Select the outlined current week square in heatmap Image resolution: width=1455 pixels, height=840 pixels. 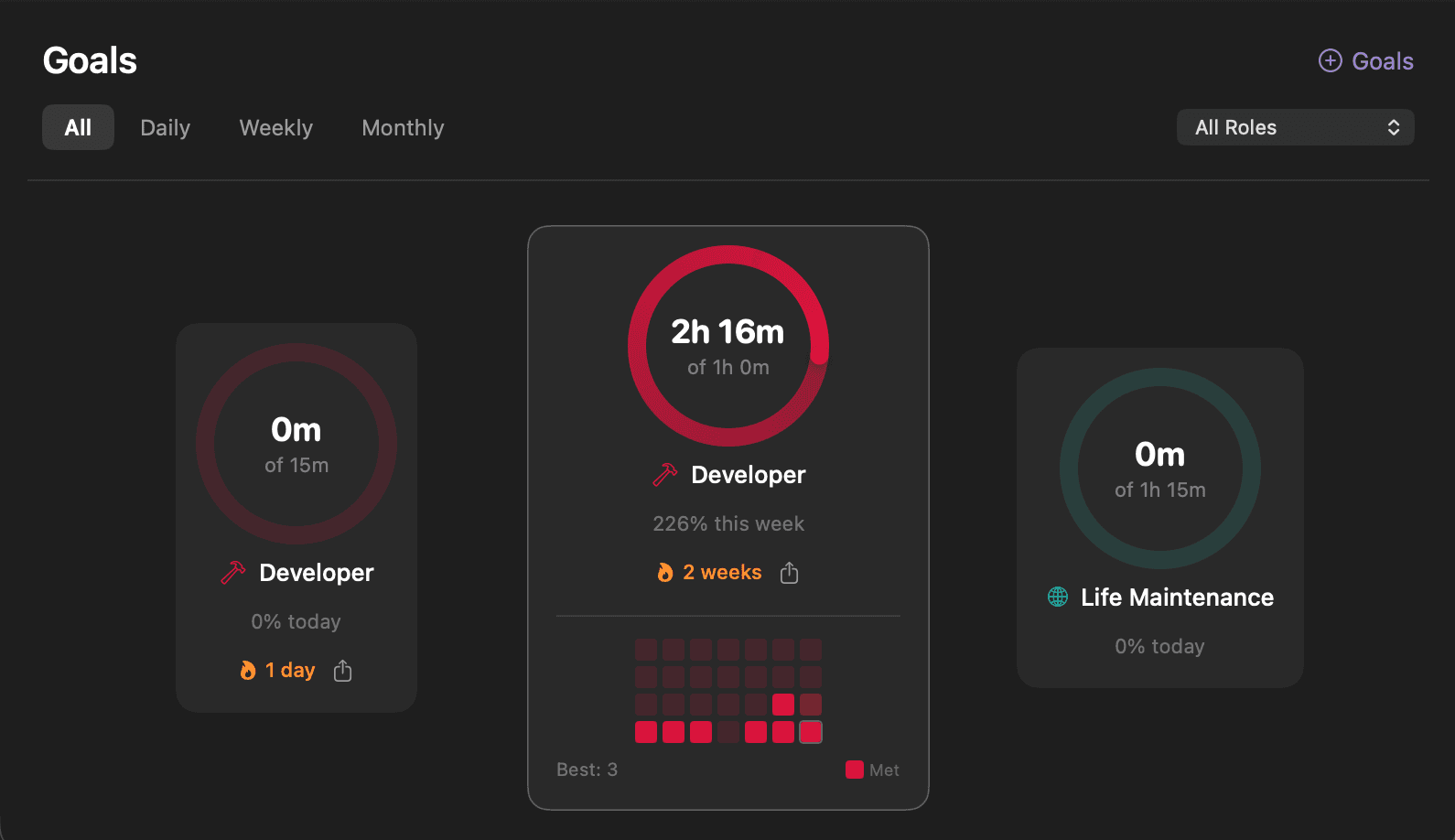[x=811, y=732]
